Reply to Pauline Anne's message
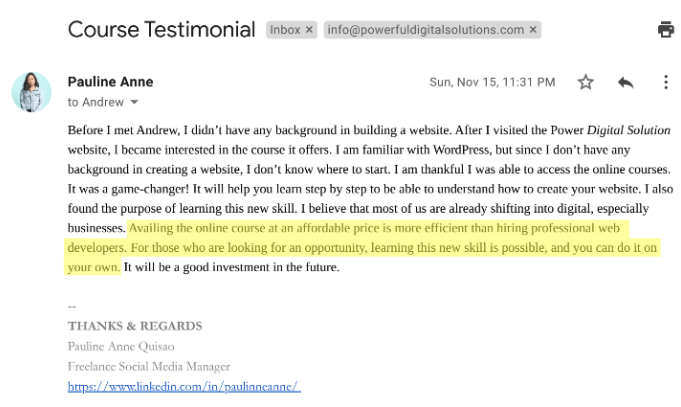The width and height of the screenshot is (681, 407). 626,82
